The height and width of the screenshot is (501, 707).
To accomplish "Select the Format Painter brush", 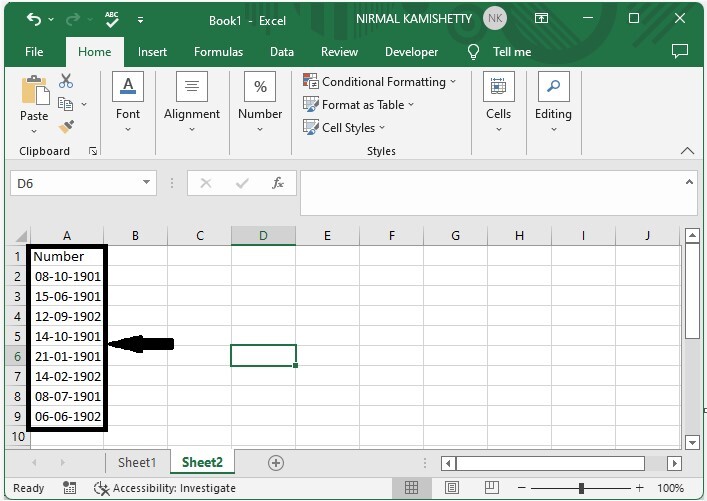I will pyautogui.click(x=66, y=127).
